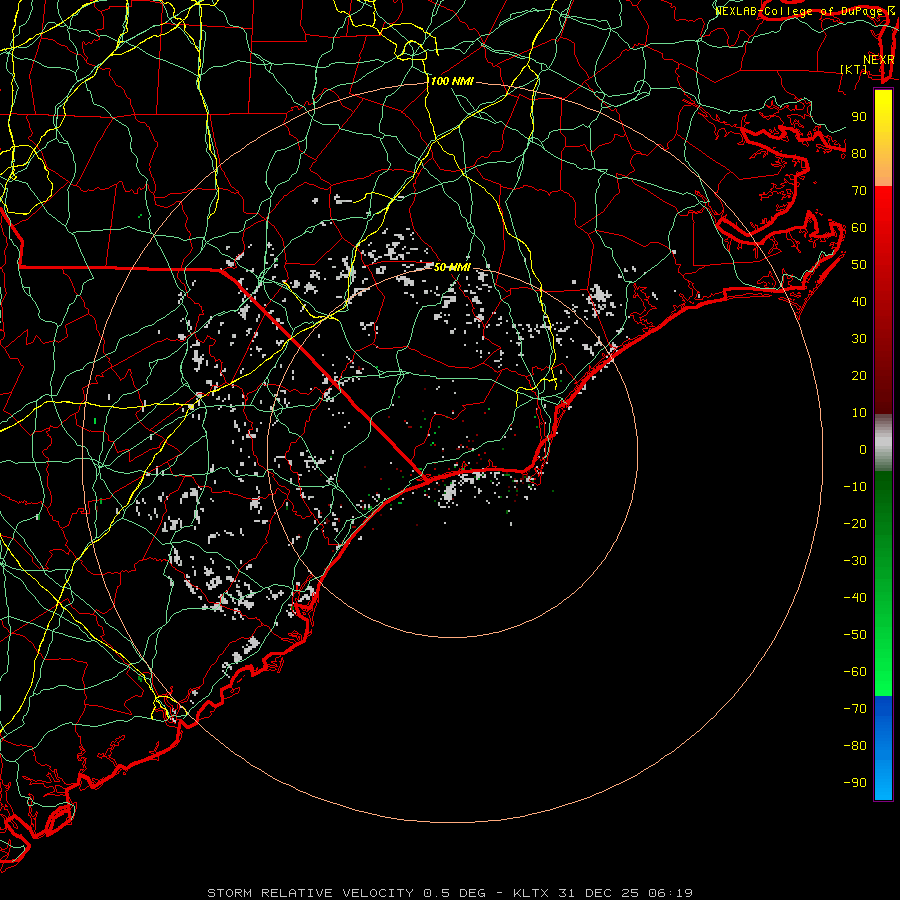
Task: Click the [KT] units label
Action: click(854, 69)
